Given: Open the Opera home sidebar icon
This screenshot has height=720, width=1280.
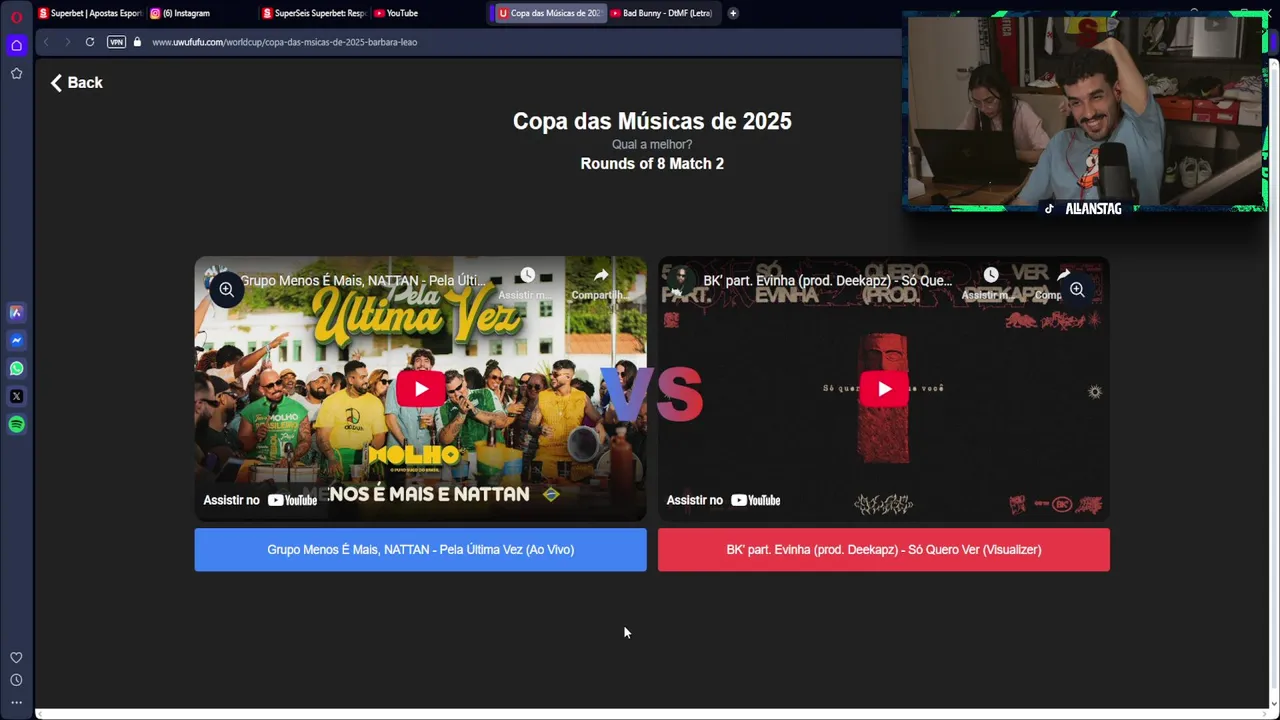Looking at the screenshot, I should pyautogui.click(x=16, y=45).
